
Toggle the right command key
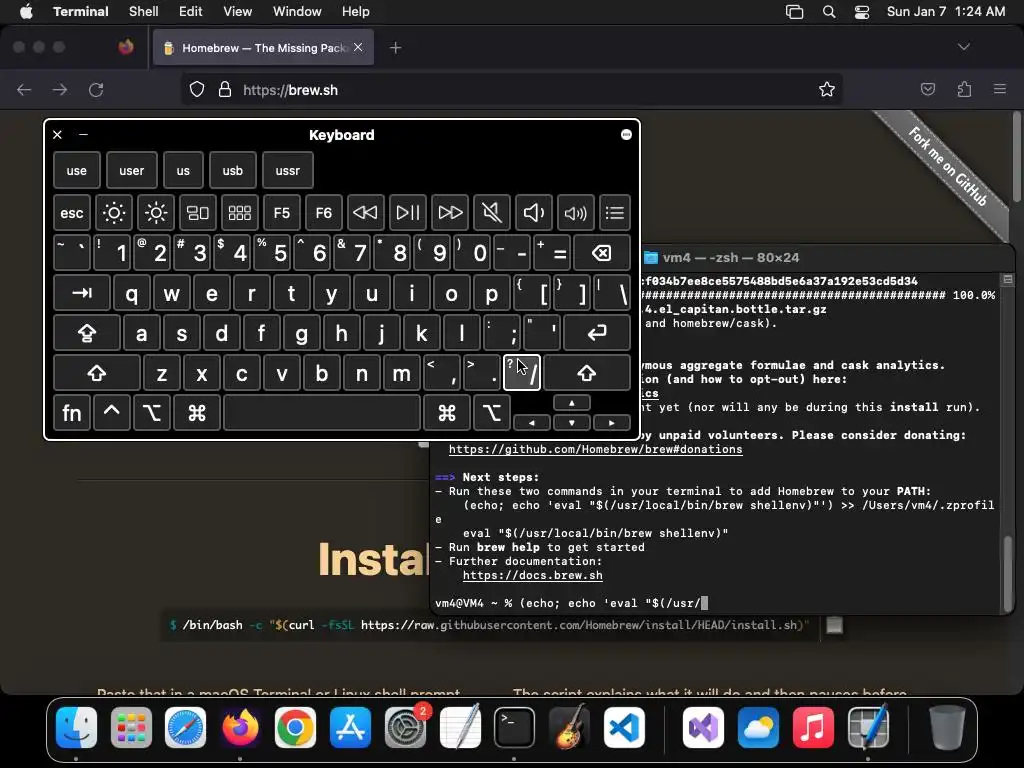click(x=447, y=413)
